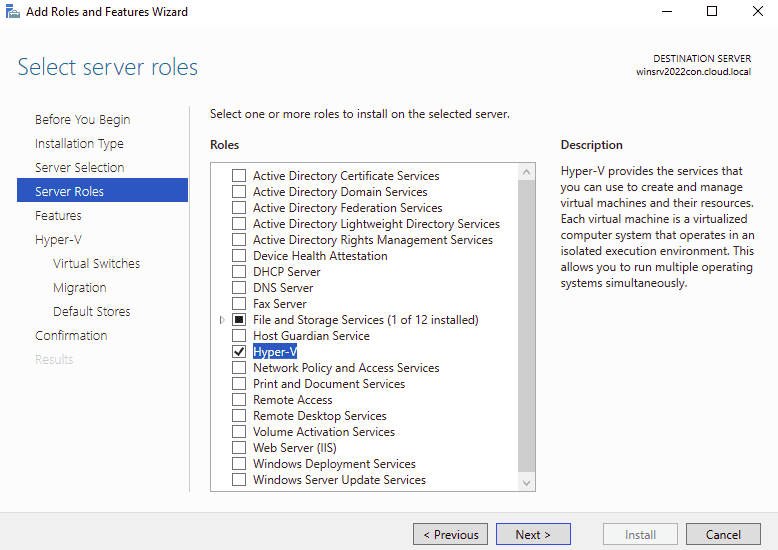Click the wizard icon in title bar
This screenshot has height=550, width=778.
[12, 12]
